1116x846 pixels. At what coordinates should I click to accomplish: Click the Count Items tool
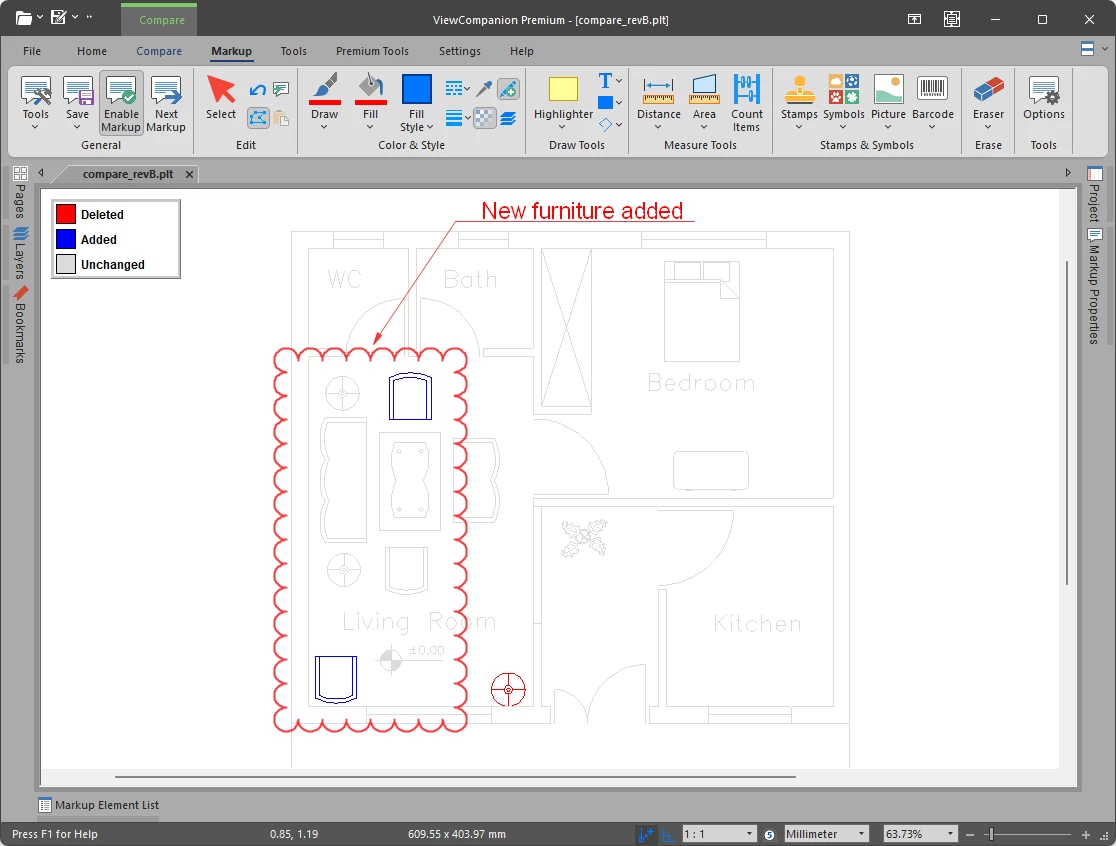pyautogui.click(x=747, y=102)
